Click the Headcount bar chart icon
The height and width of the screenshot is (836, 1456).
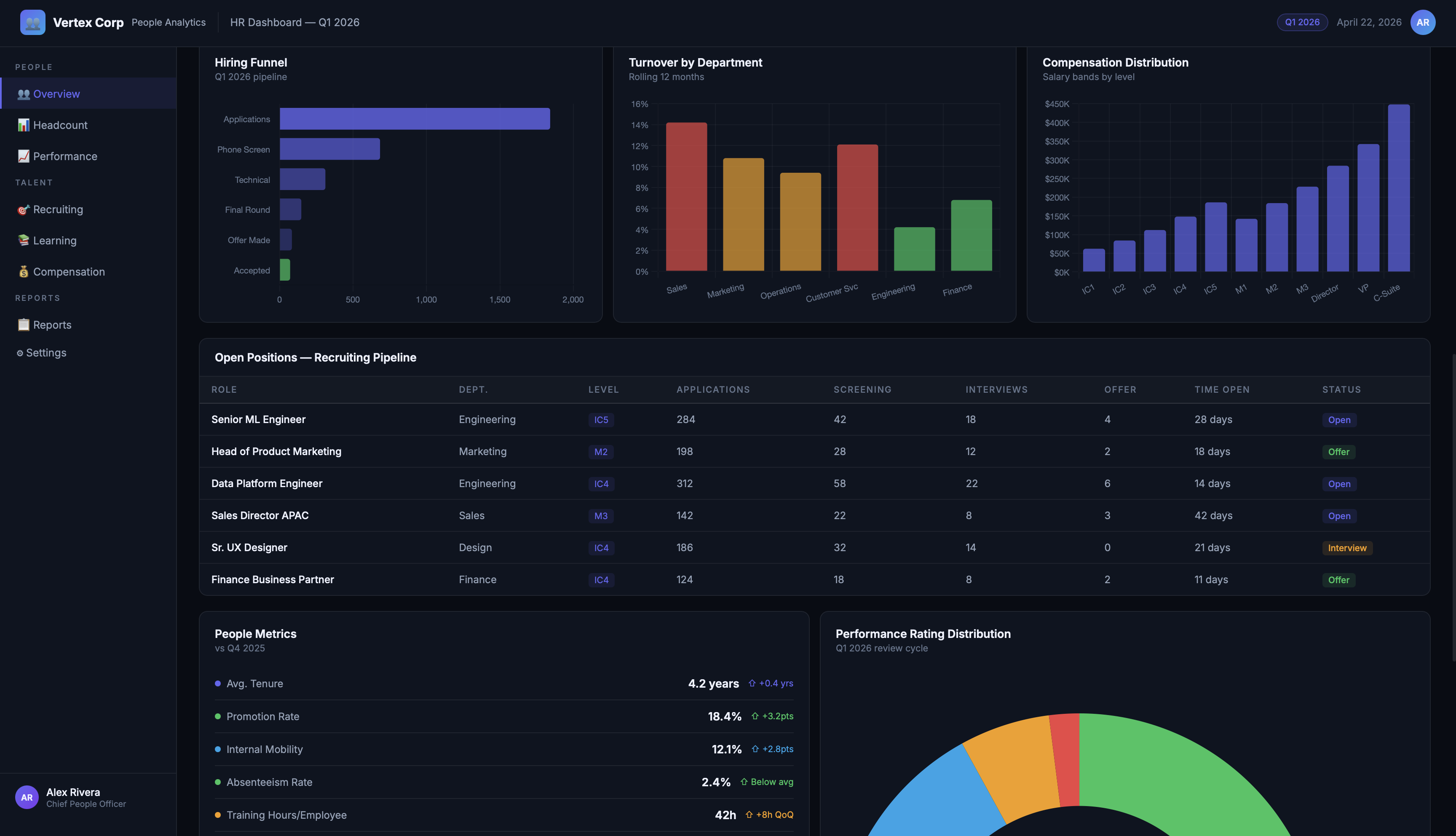[24, 125]
